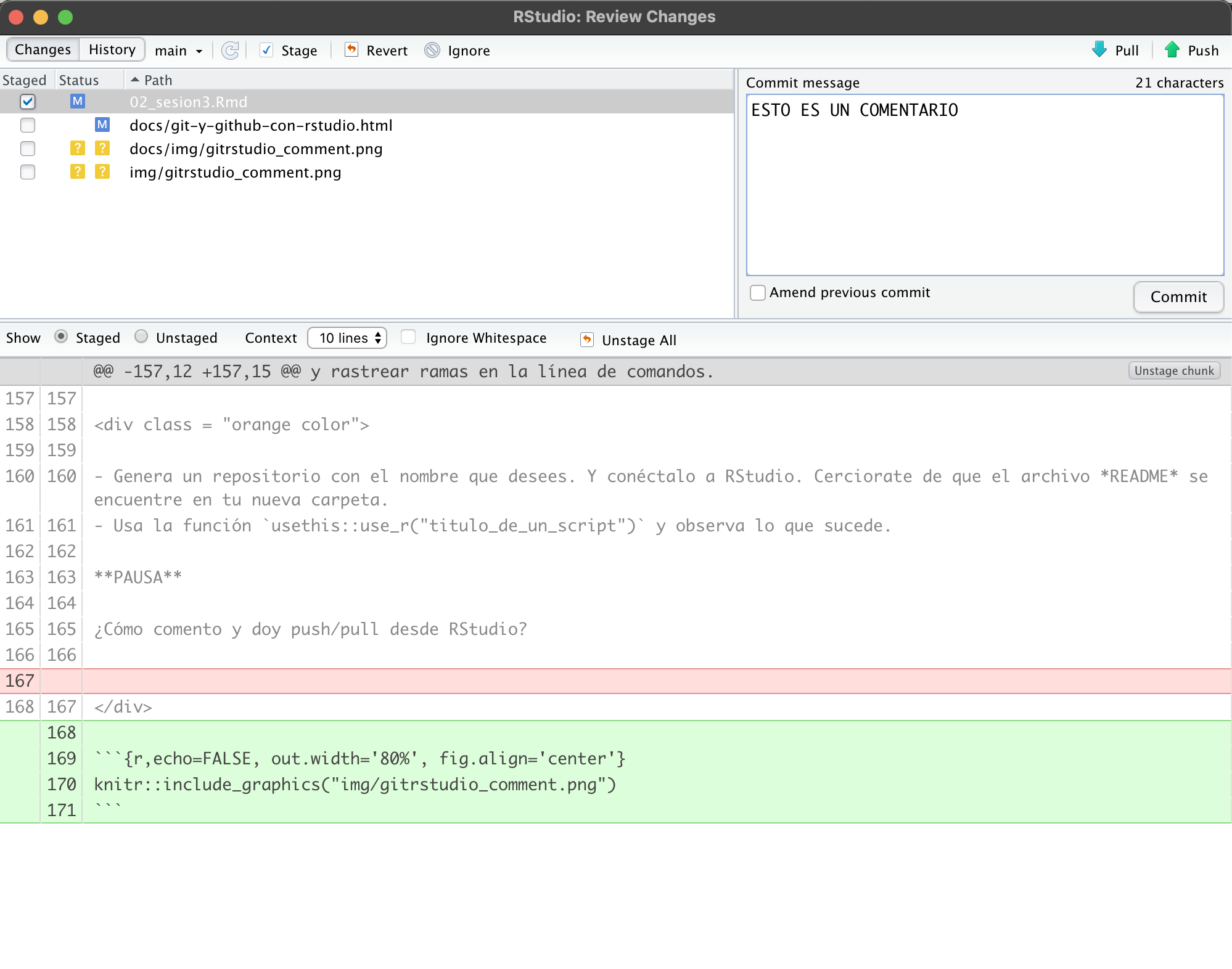1232x969 pixels.
Task: Select the Unstaged radio button
Action: coord(141,337)
